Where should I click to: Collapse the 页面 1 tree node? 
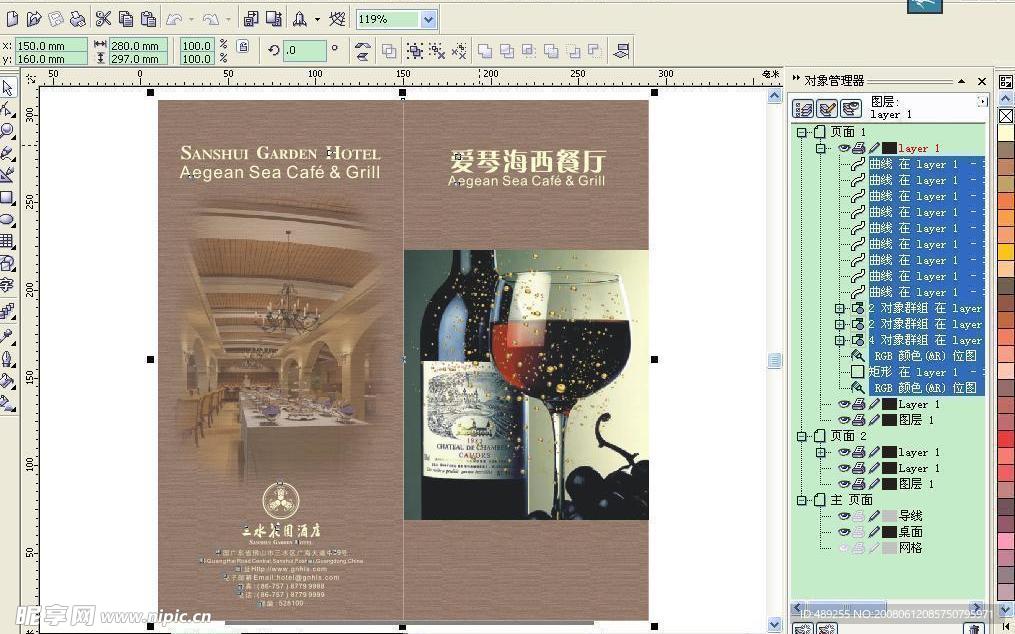(802, 132)
